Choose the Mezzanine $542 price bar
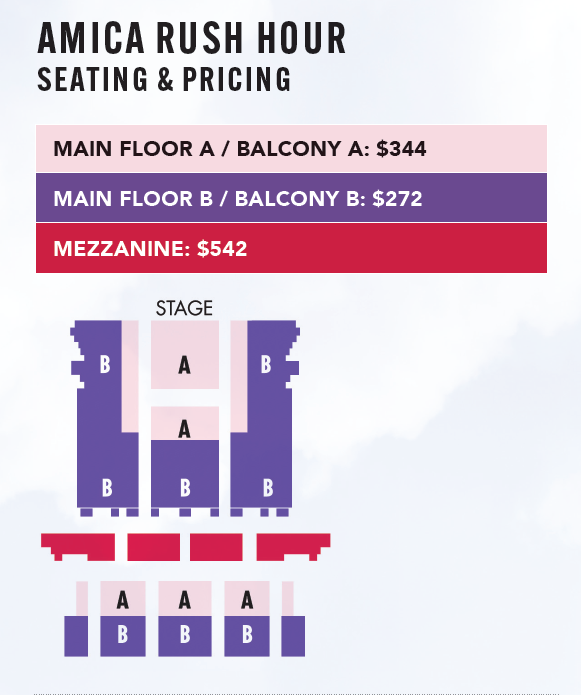 coord(291,248)
